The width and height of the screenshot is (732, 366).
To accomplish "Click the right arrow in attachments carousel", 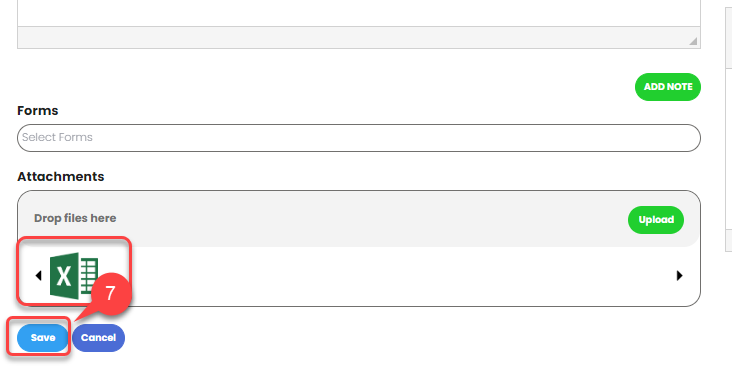I will click(680, 275).
